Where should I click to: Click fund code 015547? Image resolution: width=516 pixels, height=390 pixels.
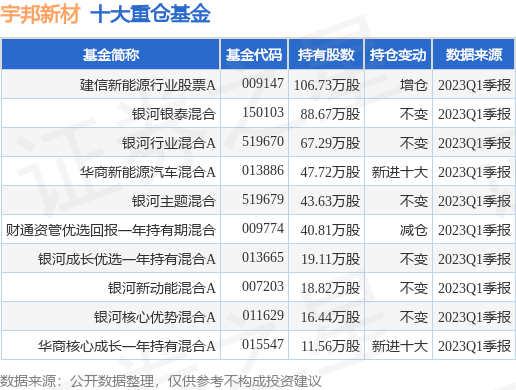point(263,344)
